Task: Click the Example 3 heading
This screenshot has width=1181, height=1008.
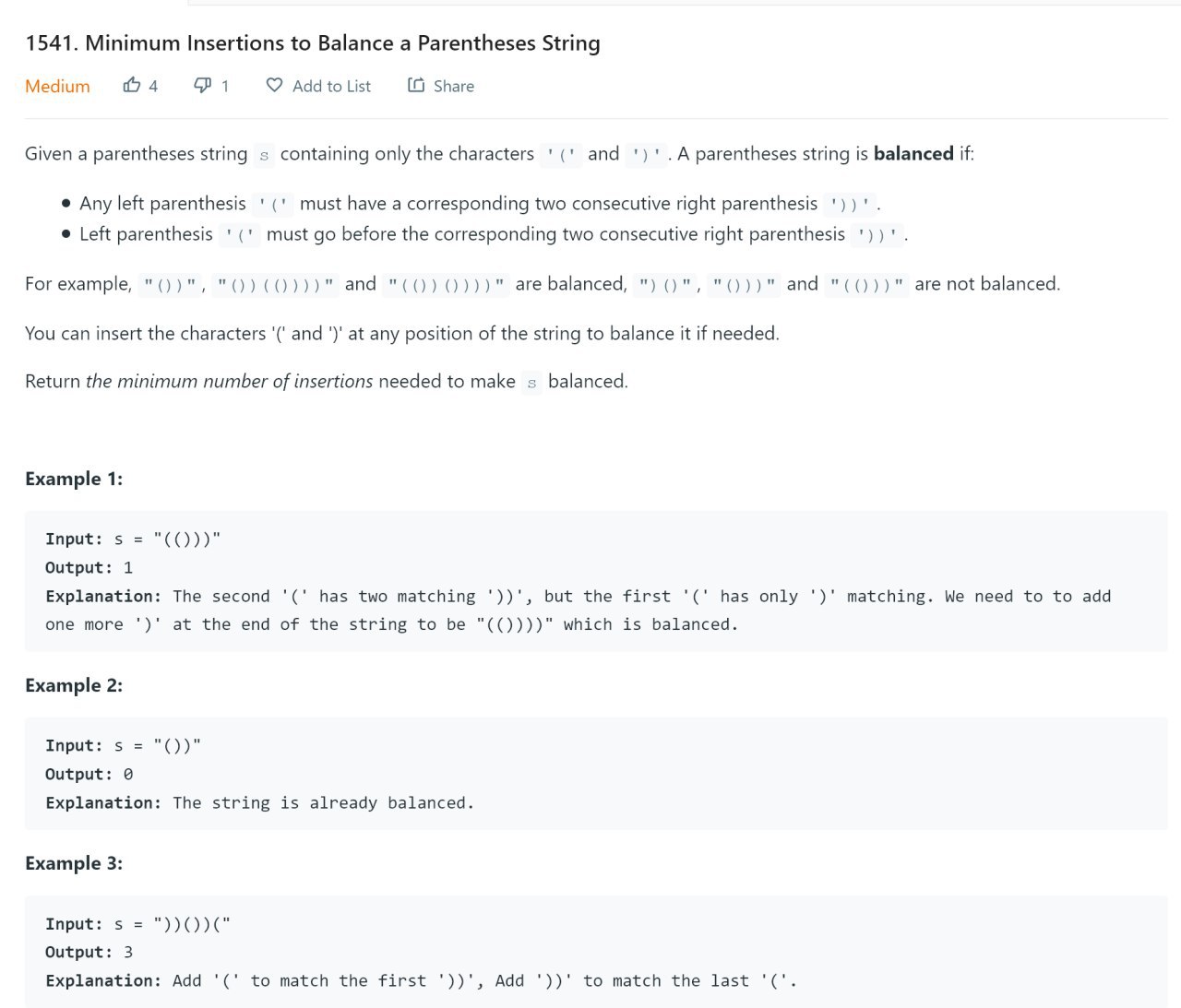Action: [x=74, y=863]
